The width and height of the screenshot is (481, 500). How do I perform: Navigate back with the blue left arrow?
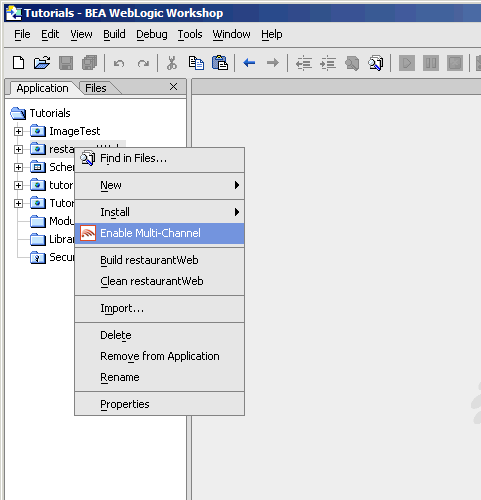pyautogui.click(x=249, y=63)
